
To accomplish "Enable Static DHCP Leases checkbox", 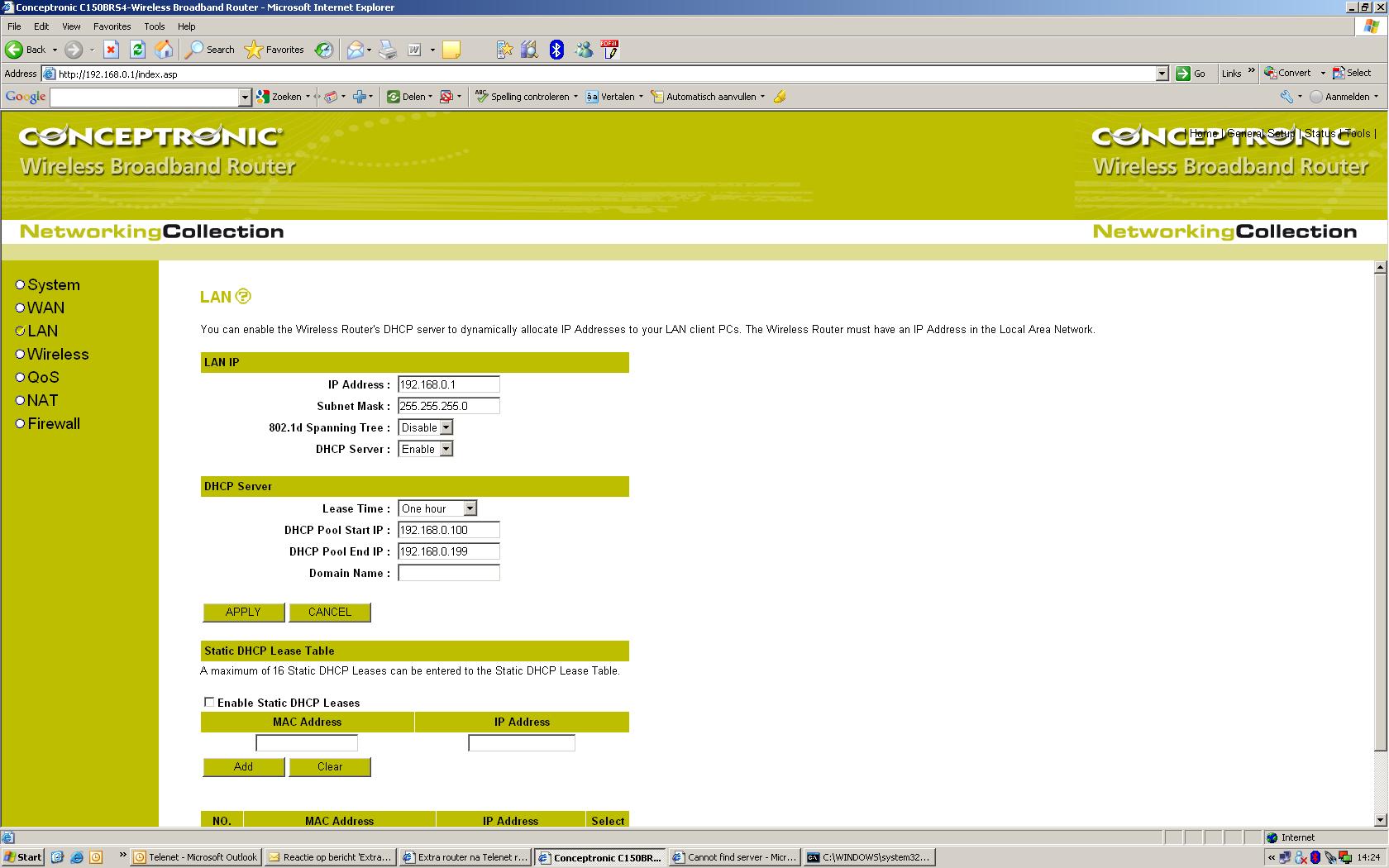I will pos(209,702).
